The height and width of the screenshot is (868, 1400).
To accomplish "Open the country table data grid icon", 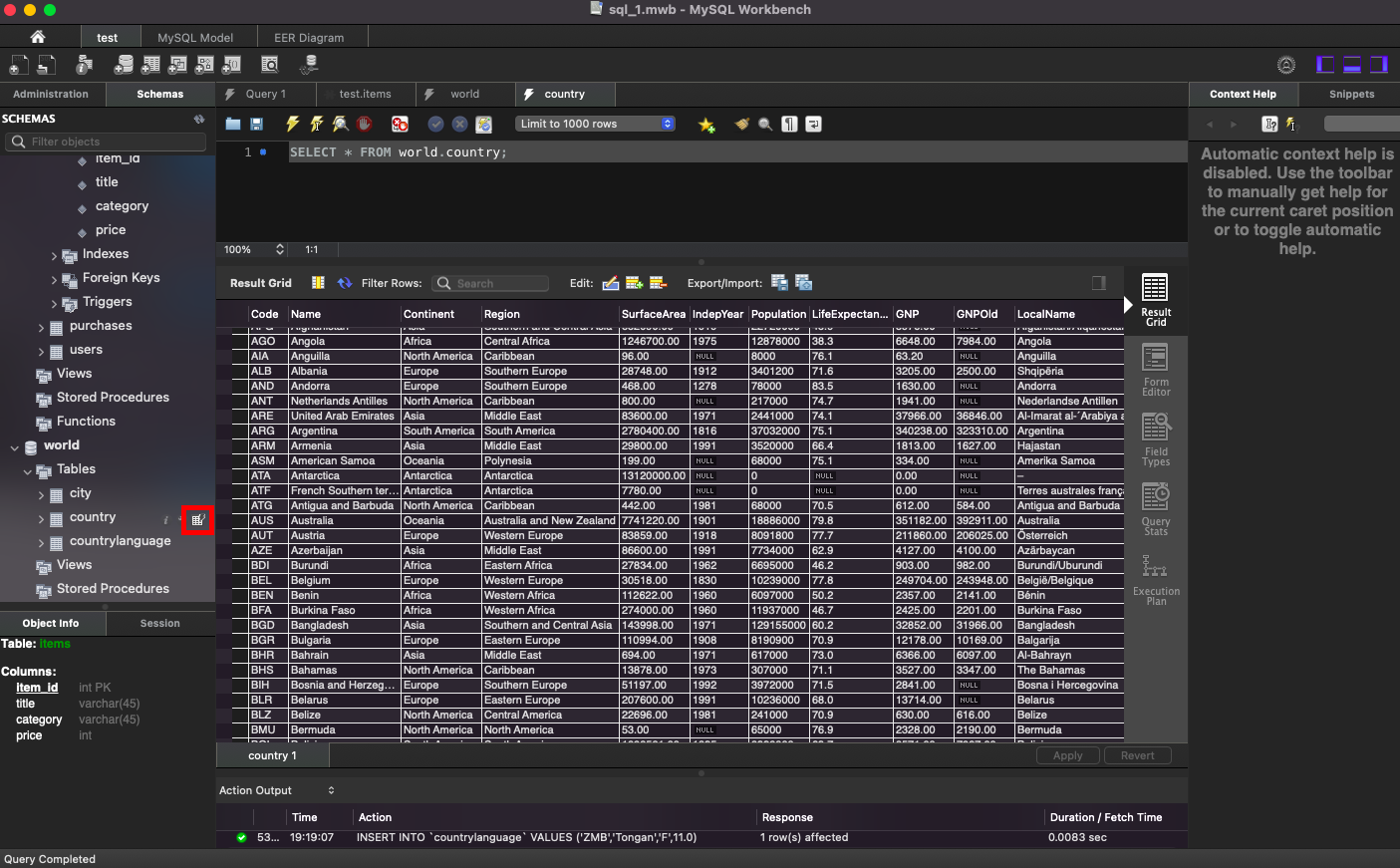I will pos(198,520).
